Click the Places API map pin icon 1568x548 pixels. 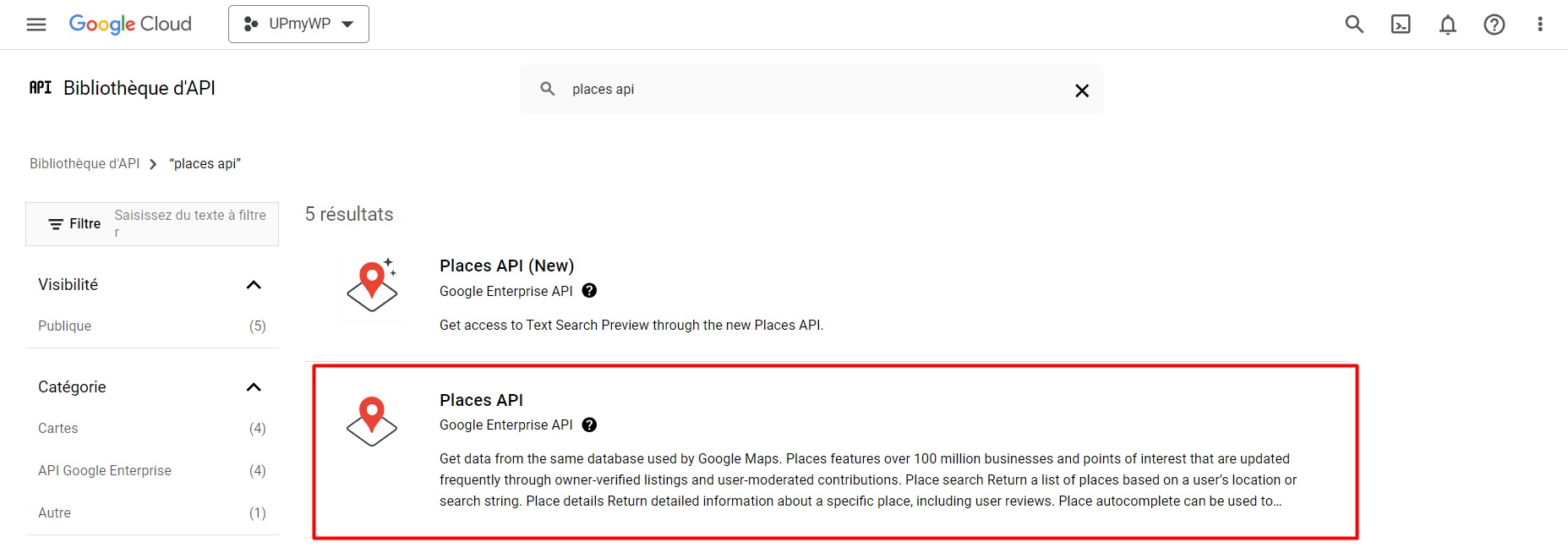point(372,421)
